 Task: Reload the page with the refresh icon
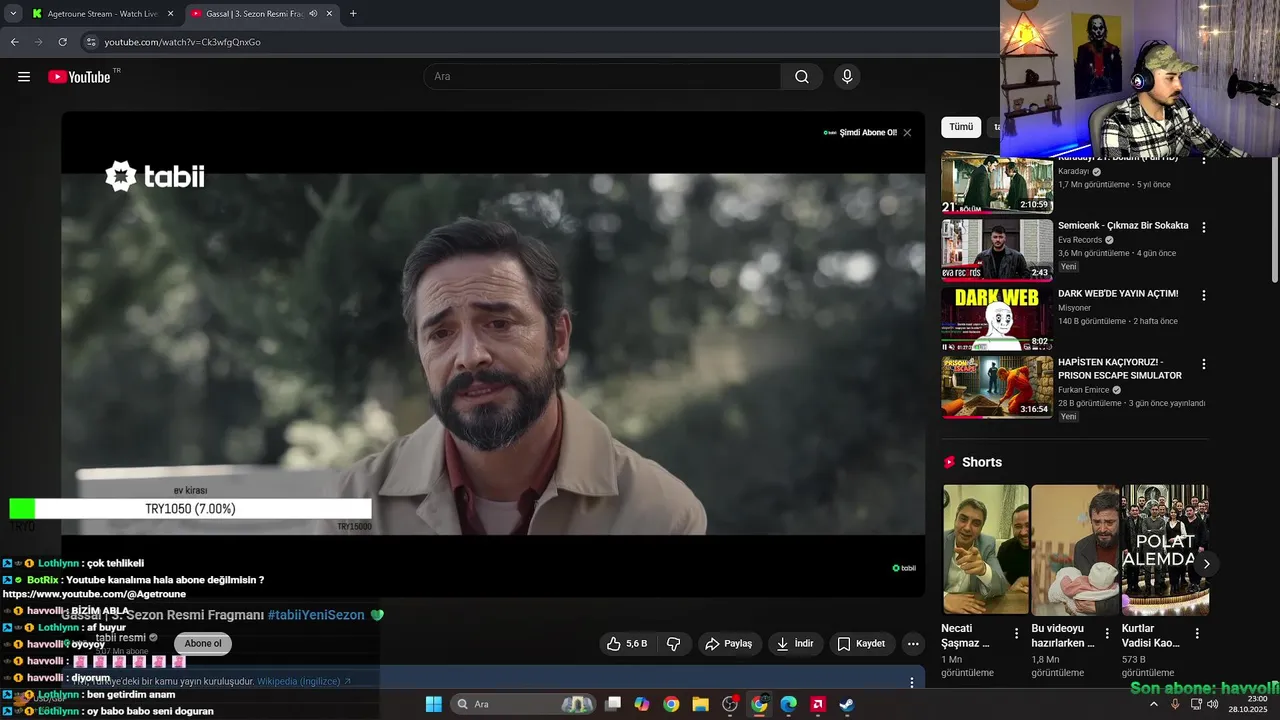pyautogui.click(x=62, y=42)
